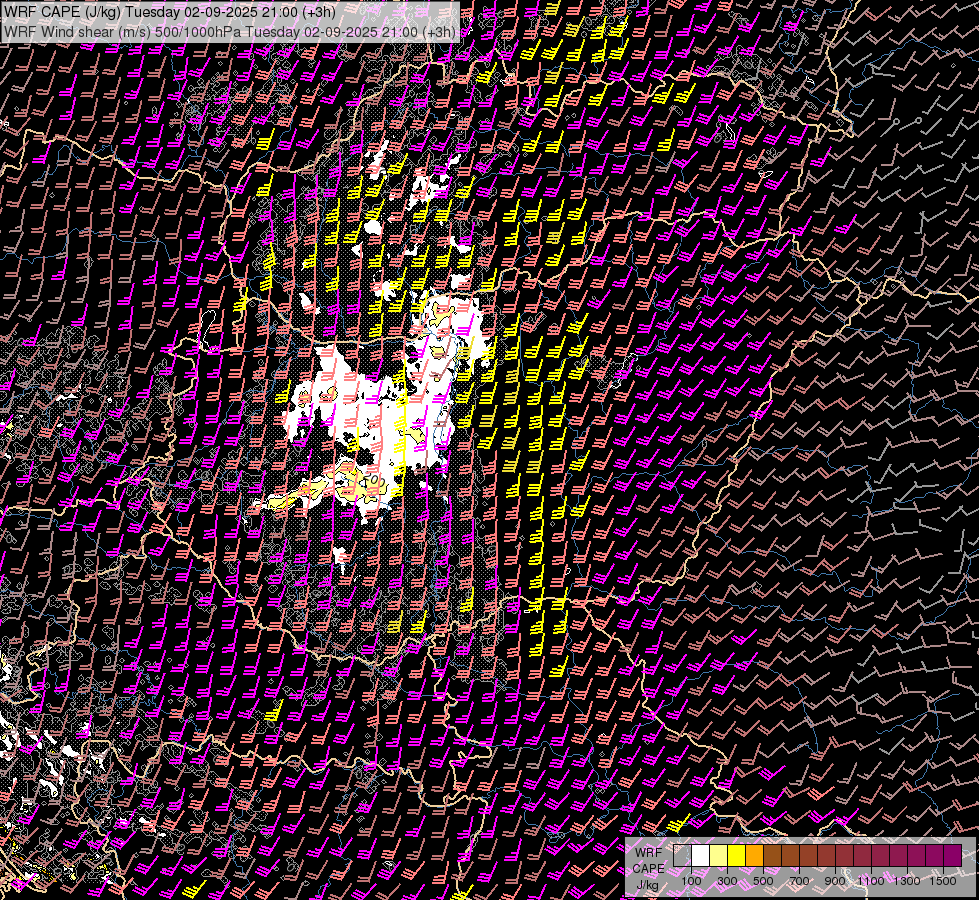Screen dimensions: 979x900
Task: Click the legend value 1300
Action: pos(907,881)
